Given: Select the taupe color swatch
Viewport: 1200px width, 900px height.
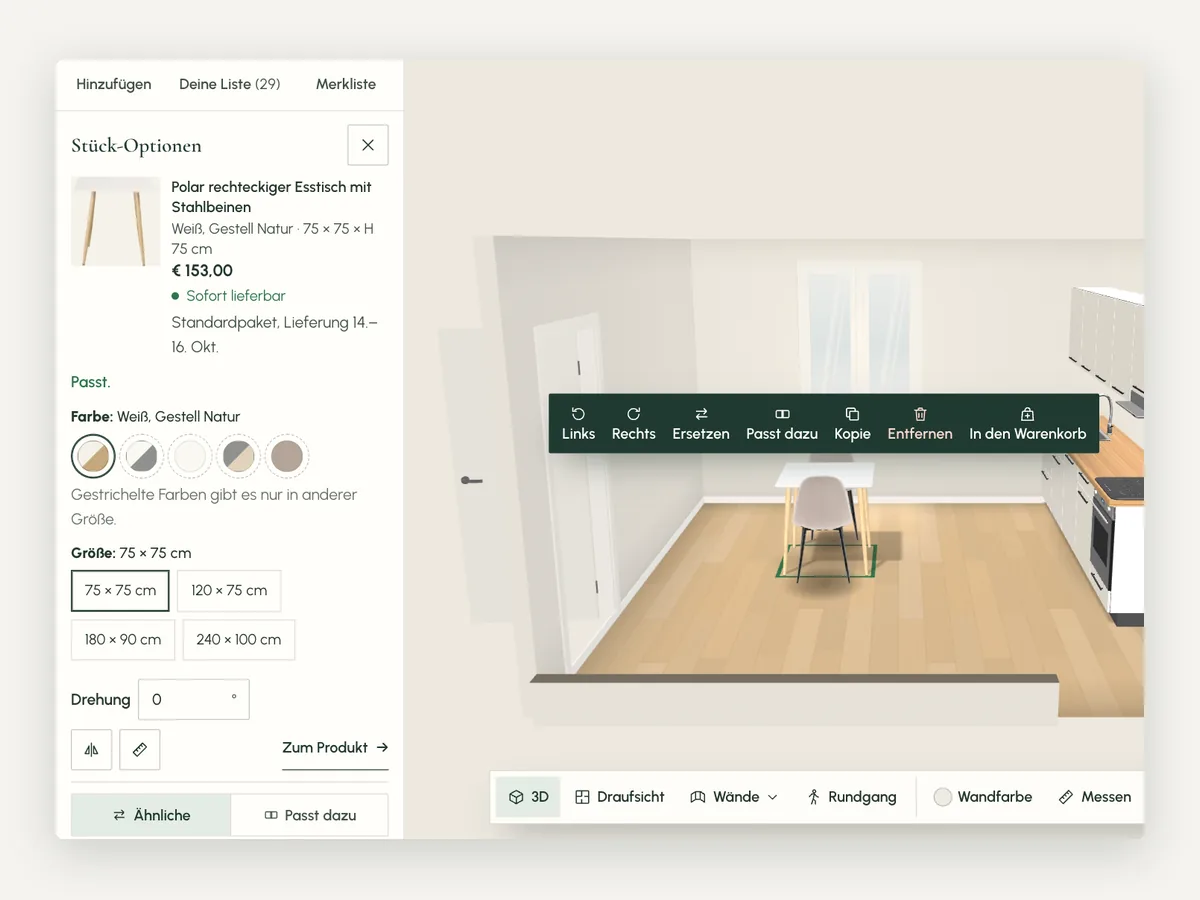Looking at the screenshot, I should pyautogui.click(x=287, y=457).
